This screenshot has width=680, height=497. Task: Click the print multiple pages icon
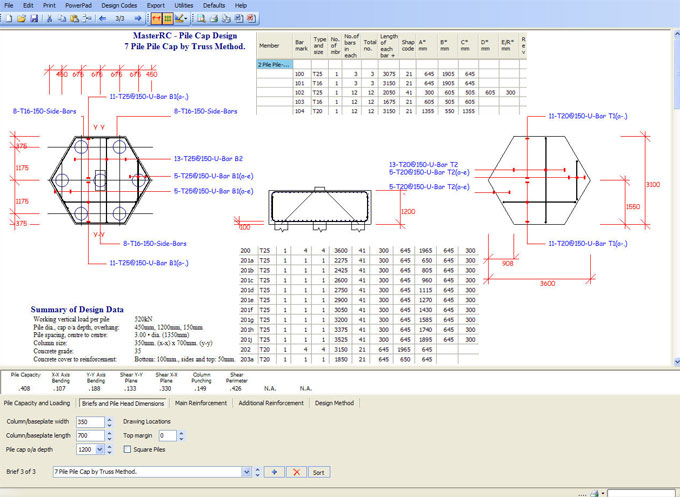[226, 19]
